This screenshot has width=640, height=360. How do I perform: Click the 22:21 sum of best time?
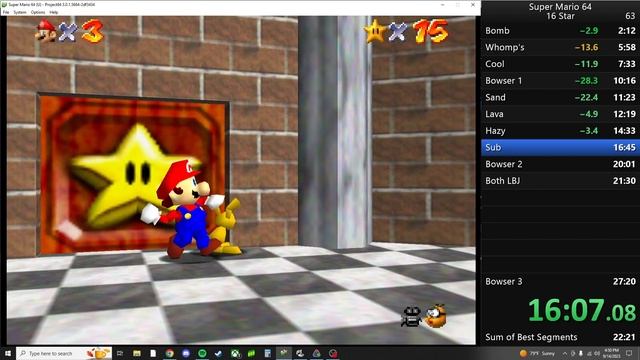(x=624, y=337)
